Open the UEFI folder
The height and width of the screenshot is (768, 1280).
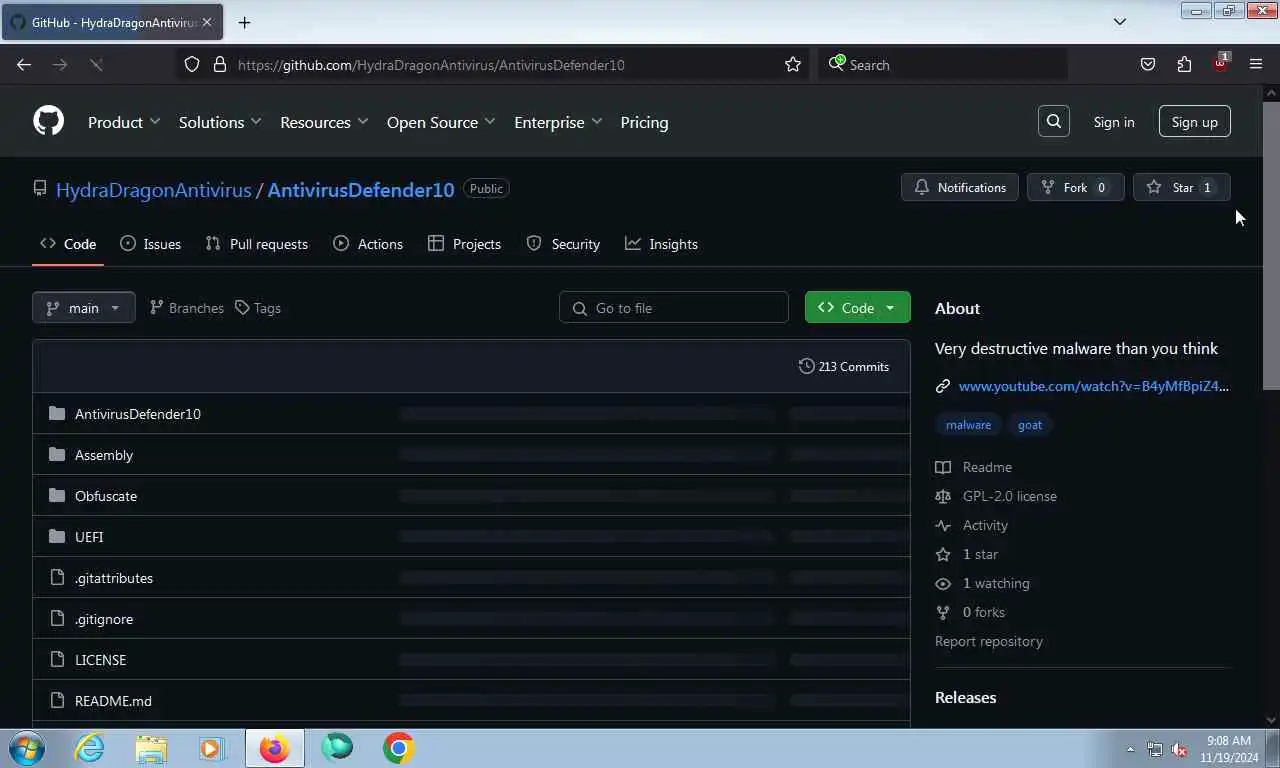pyautogui.click(x=89, y=537)
